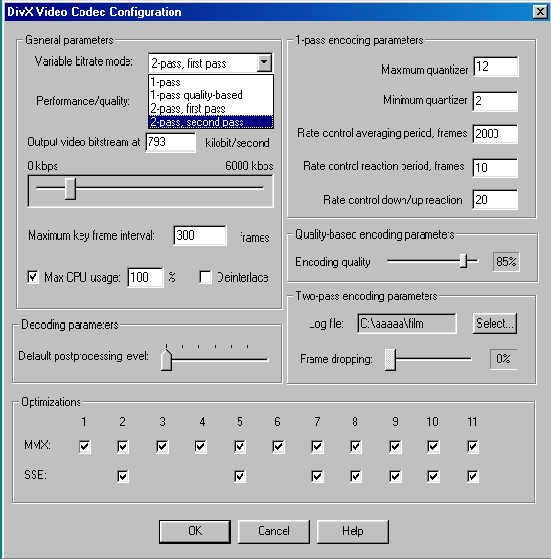This screenshot has width=551, height=560.
Task: Toggle MMX optimization 8 checkbox
Action: pyautogui.click(x=356, y=446)
